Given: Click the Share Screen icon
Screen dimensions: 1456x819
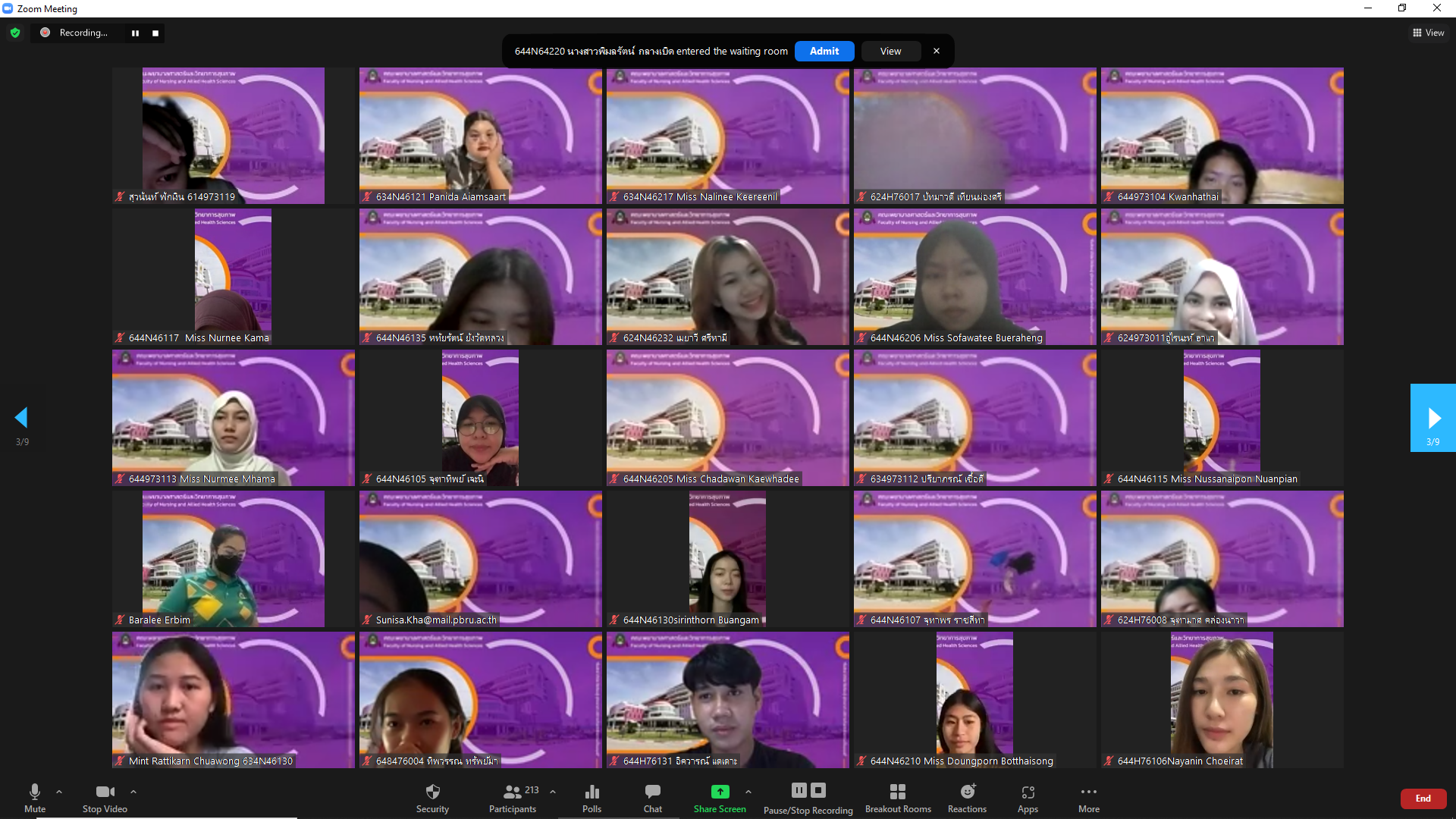Looking at the screenshot, I should (x=720, y=792).
